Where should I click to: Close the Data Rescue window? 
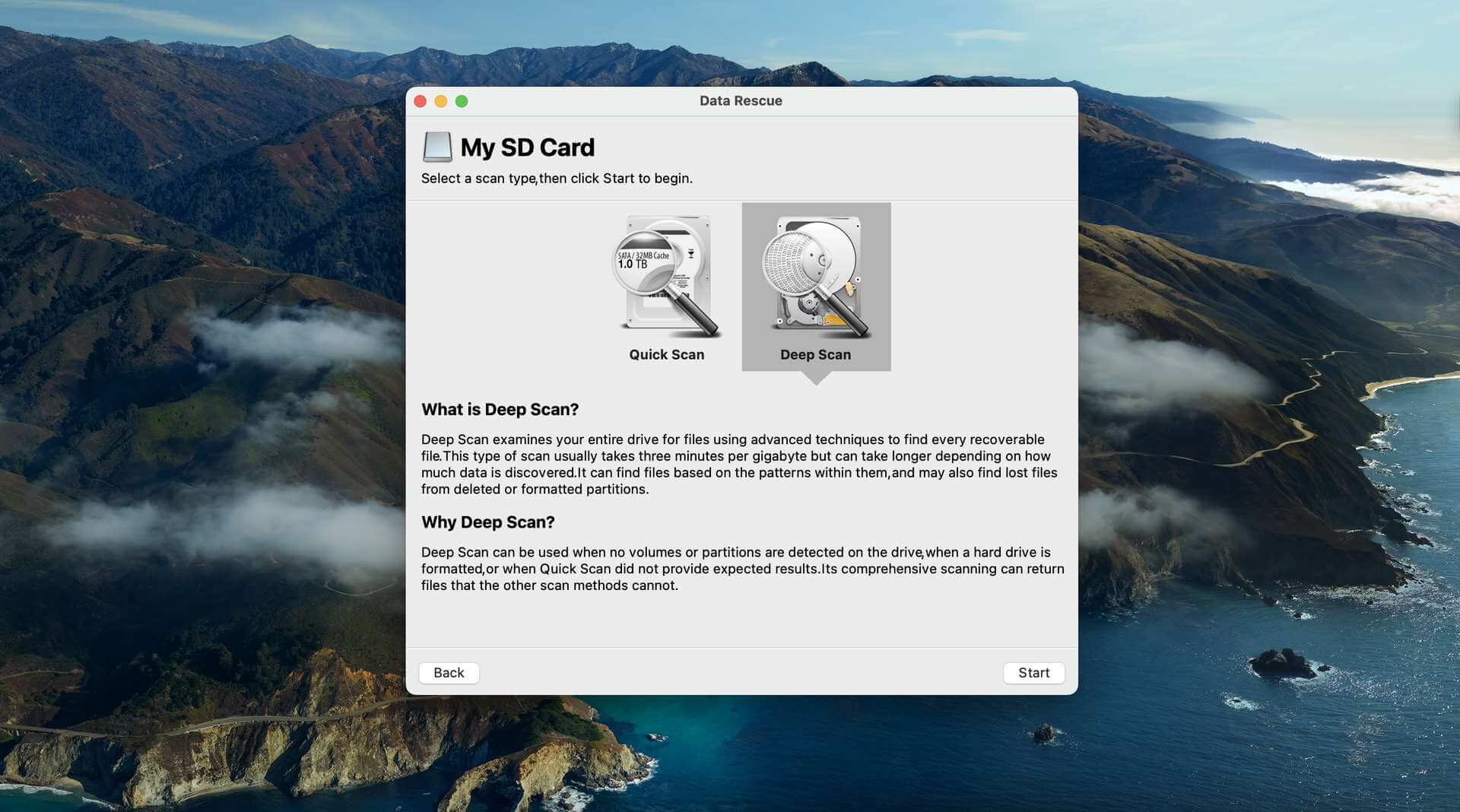point(420,101)
